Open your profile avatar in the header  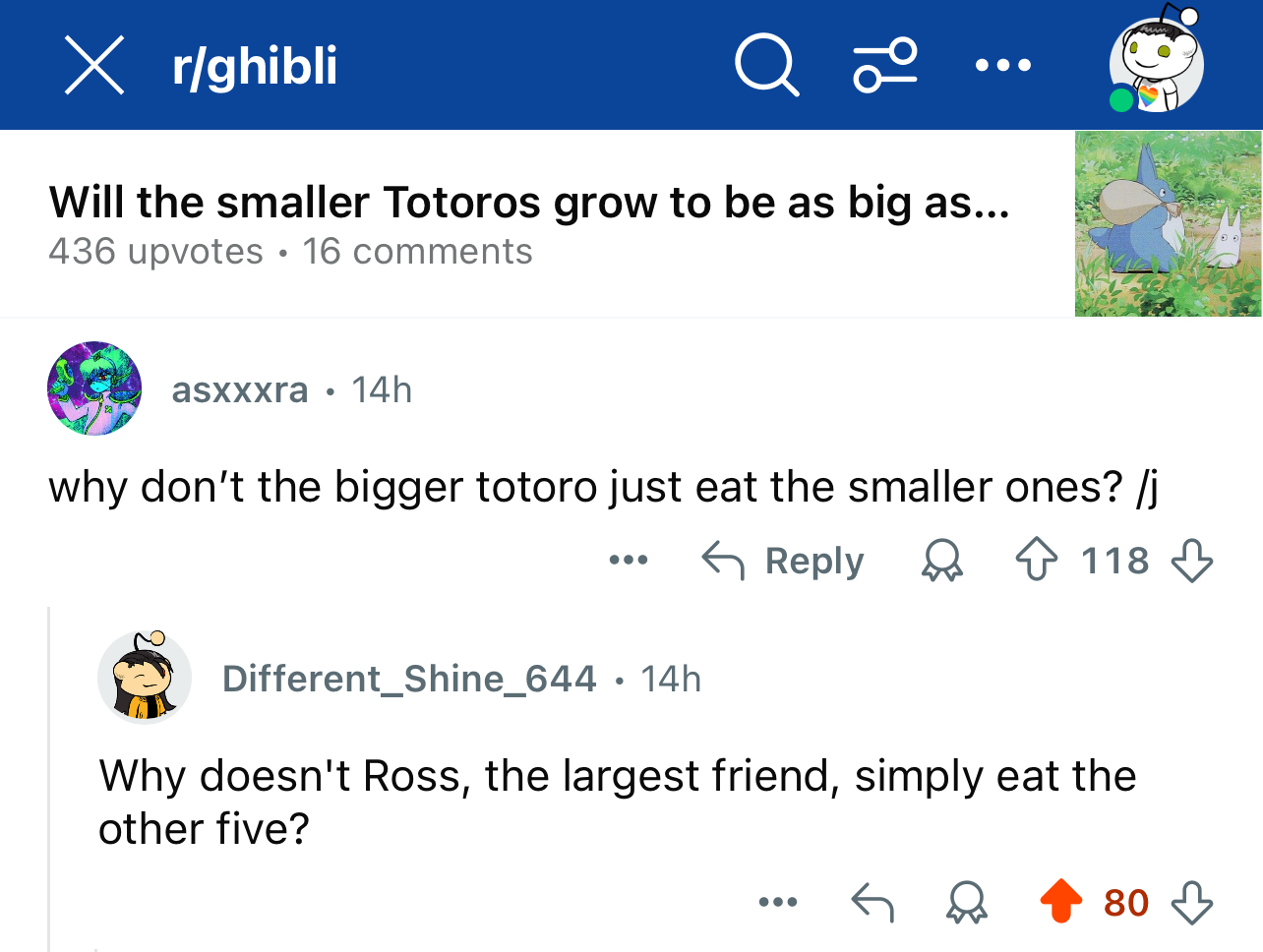1156,65
